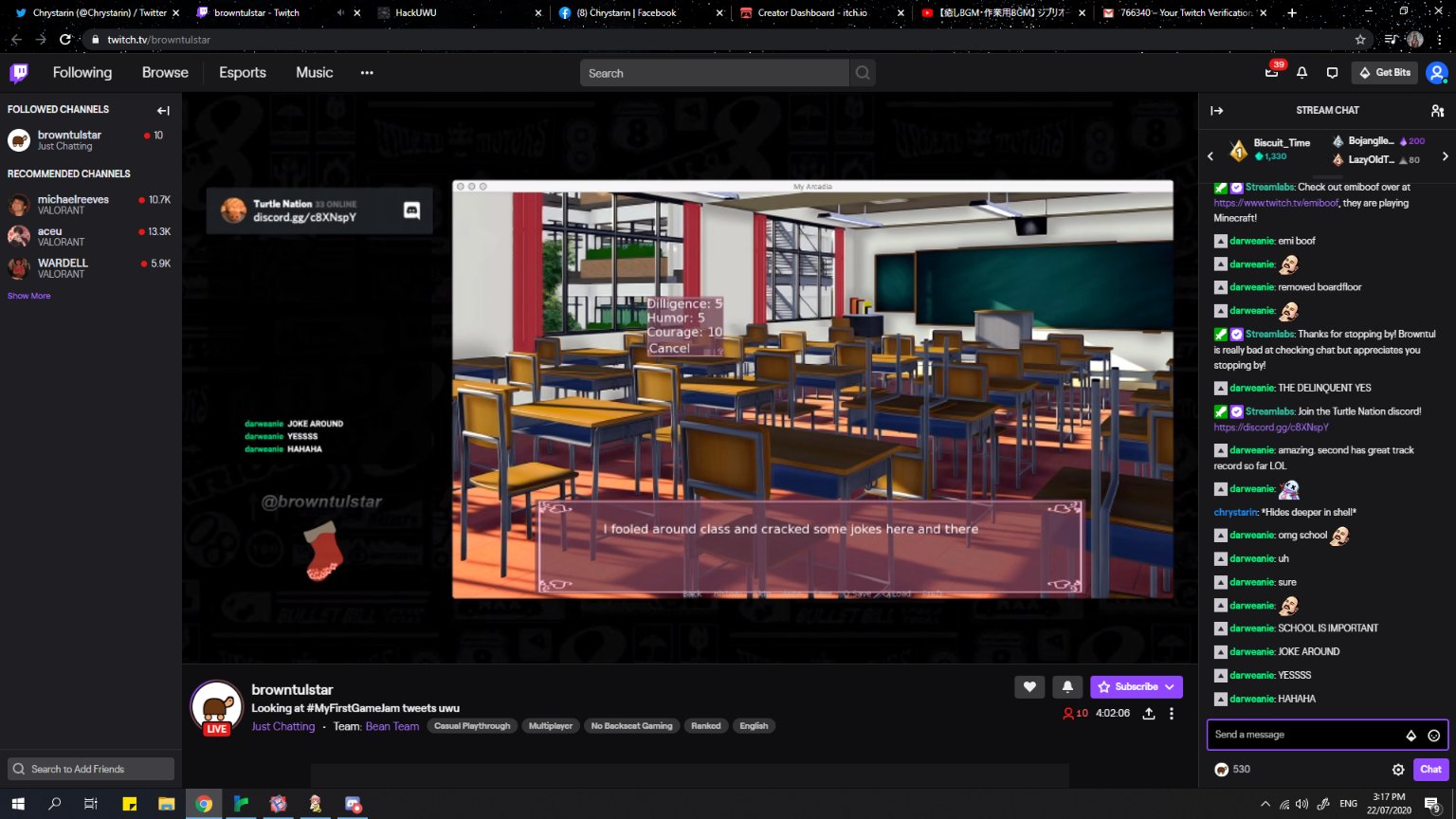Click the Get Bits button

tap(1385, 73)
